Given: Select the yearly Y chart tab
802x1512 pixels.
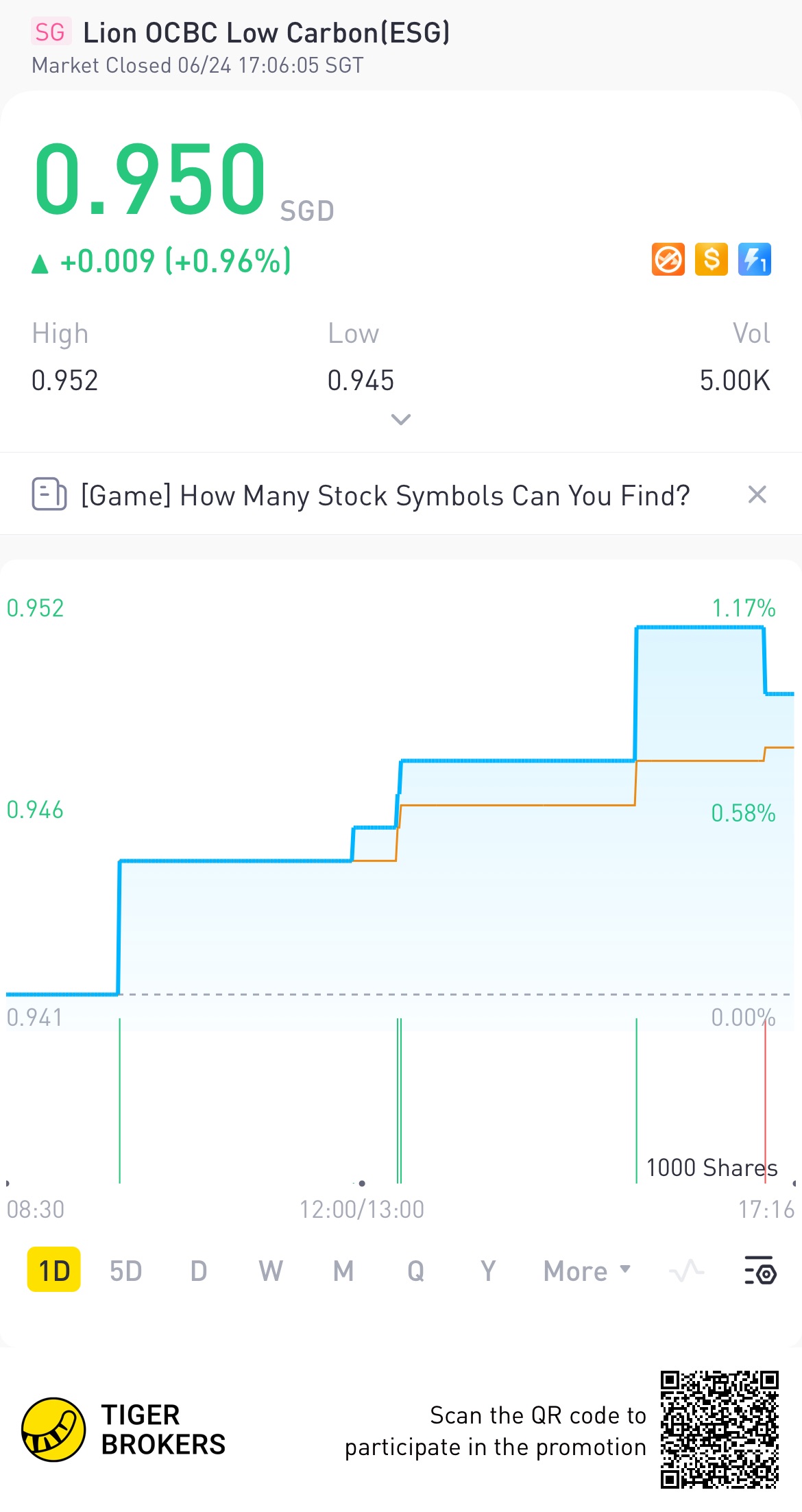Looking at the screenshot, I should pos(487,1271).
